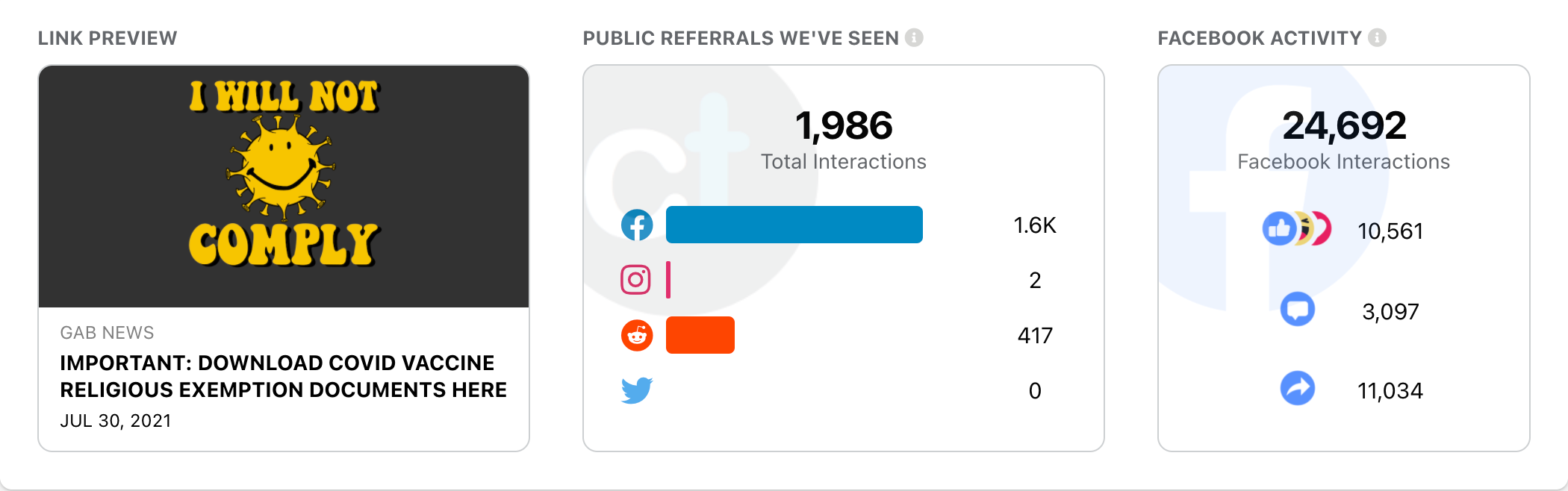
Task: Open the "I Will Not Comply" preview image
Action: tap(284, 187)
